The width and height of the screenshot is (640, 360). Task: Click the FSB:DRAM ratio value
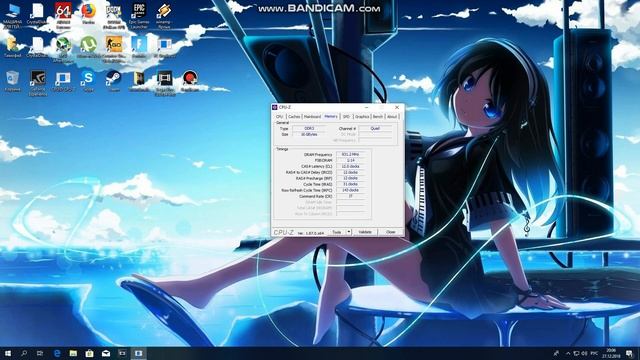click(350, 160)
